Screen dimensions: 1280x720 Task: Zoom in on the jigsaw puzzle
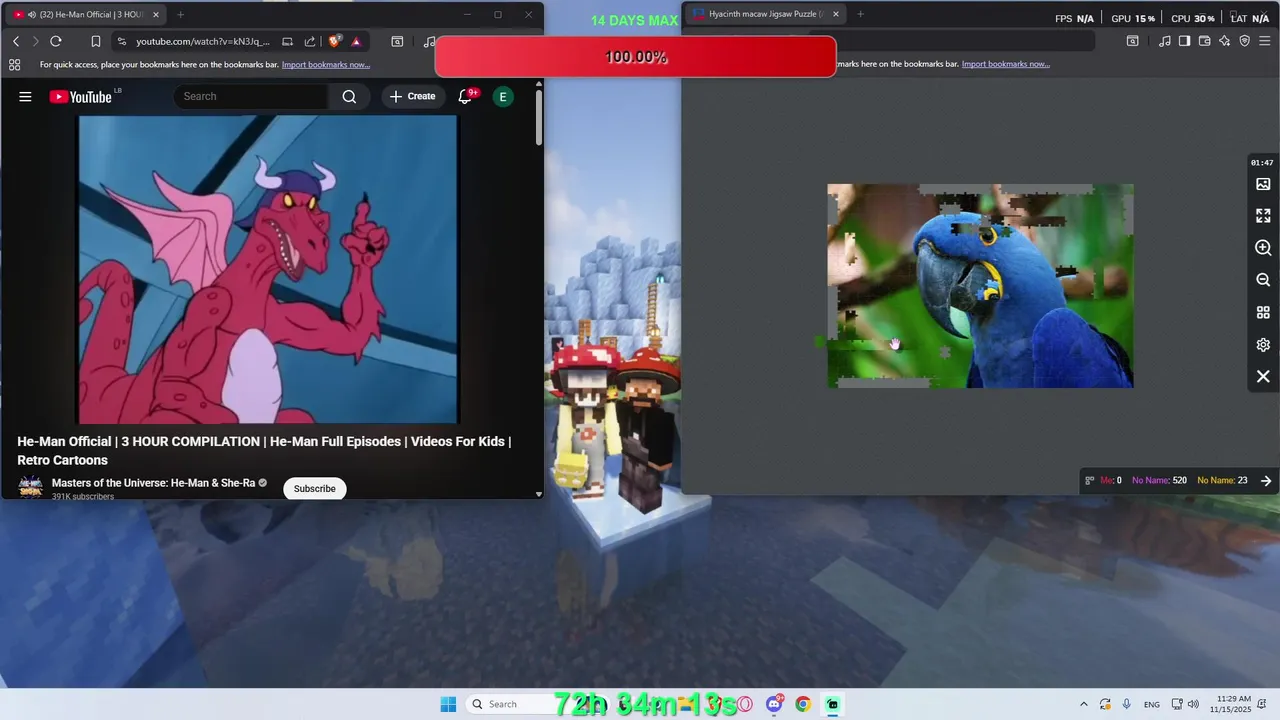pos(1263,247)
